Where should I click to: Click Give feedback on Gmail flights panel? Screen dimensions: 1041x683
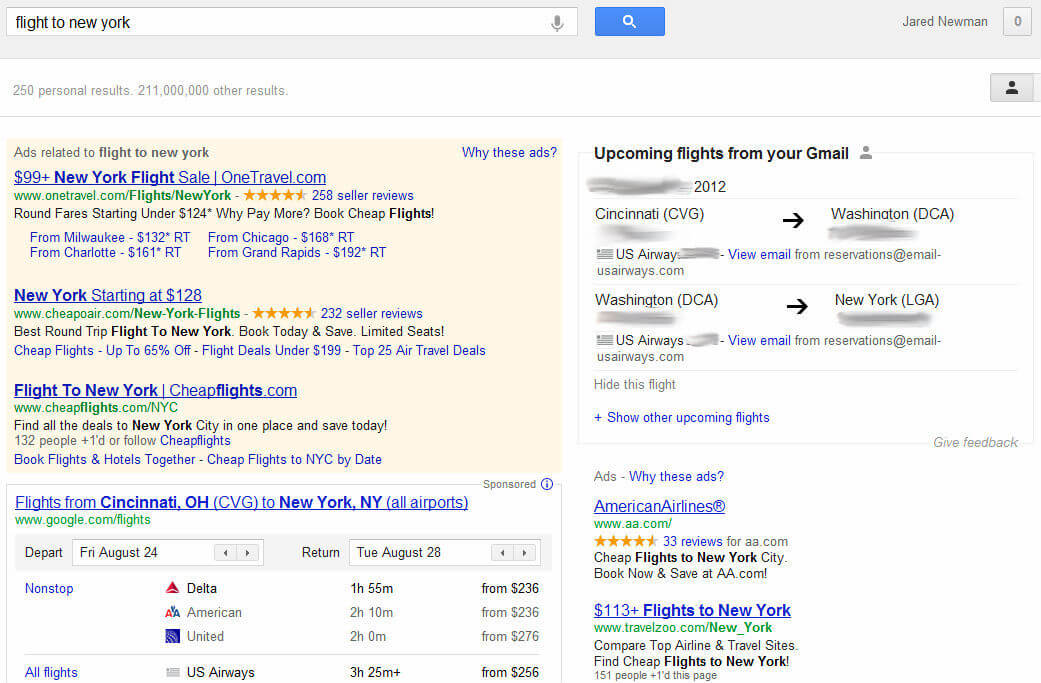pos(975,442)
